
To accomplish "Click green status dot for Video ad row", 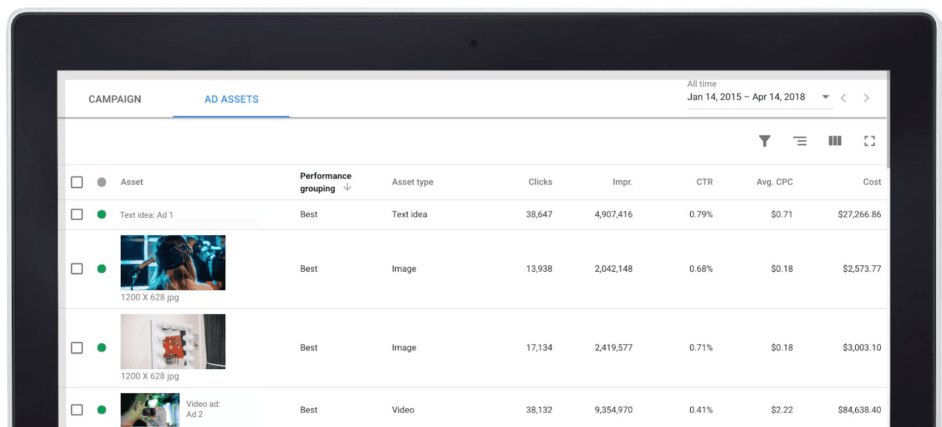I will click(x=102, y=410).
